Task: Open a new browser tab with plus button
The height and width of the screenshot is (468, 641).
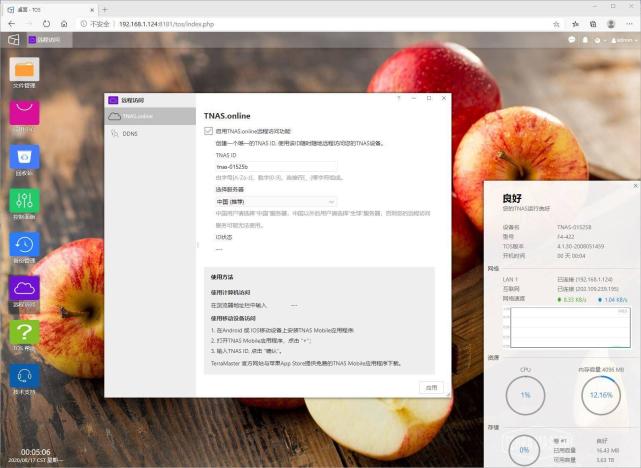Action: click(105, 9)
